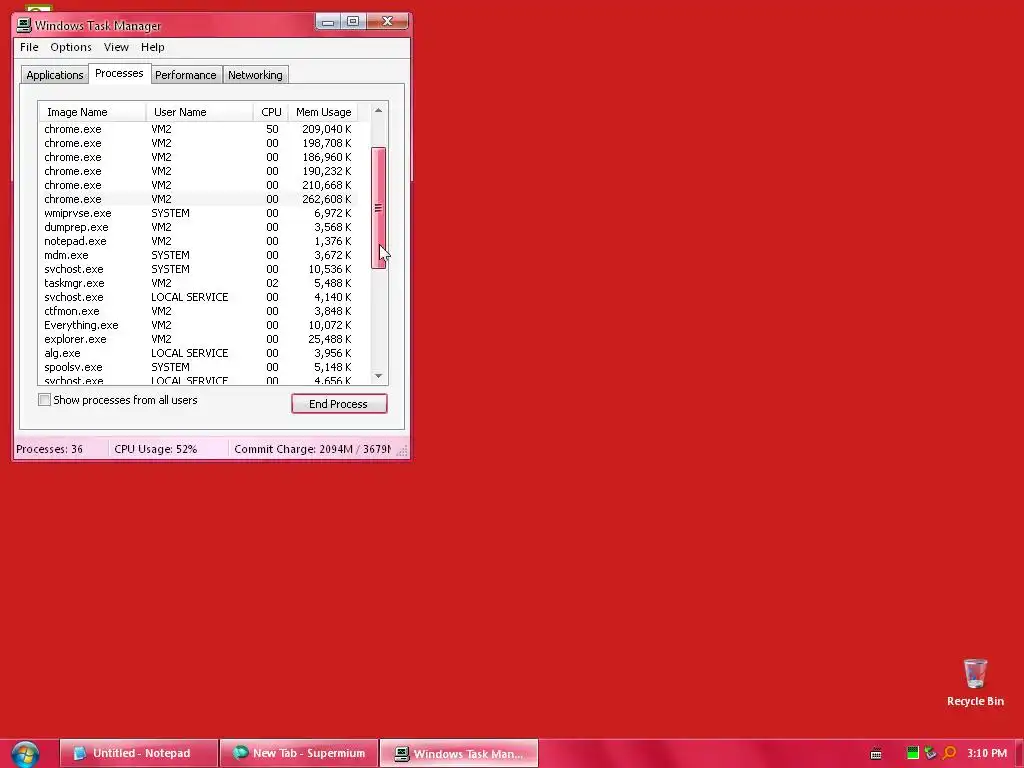
Task: Select the mdm.exe process row
Action: (x=198, y=255)
